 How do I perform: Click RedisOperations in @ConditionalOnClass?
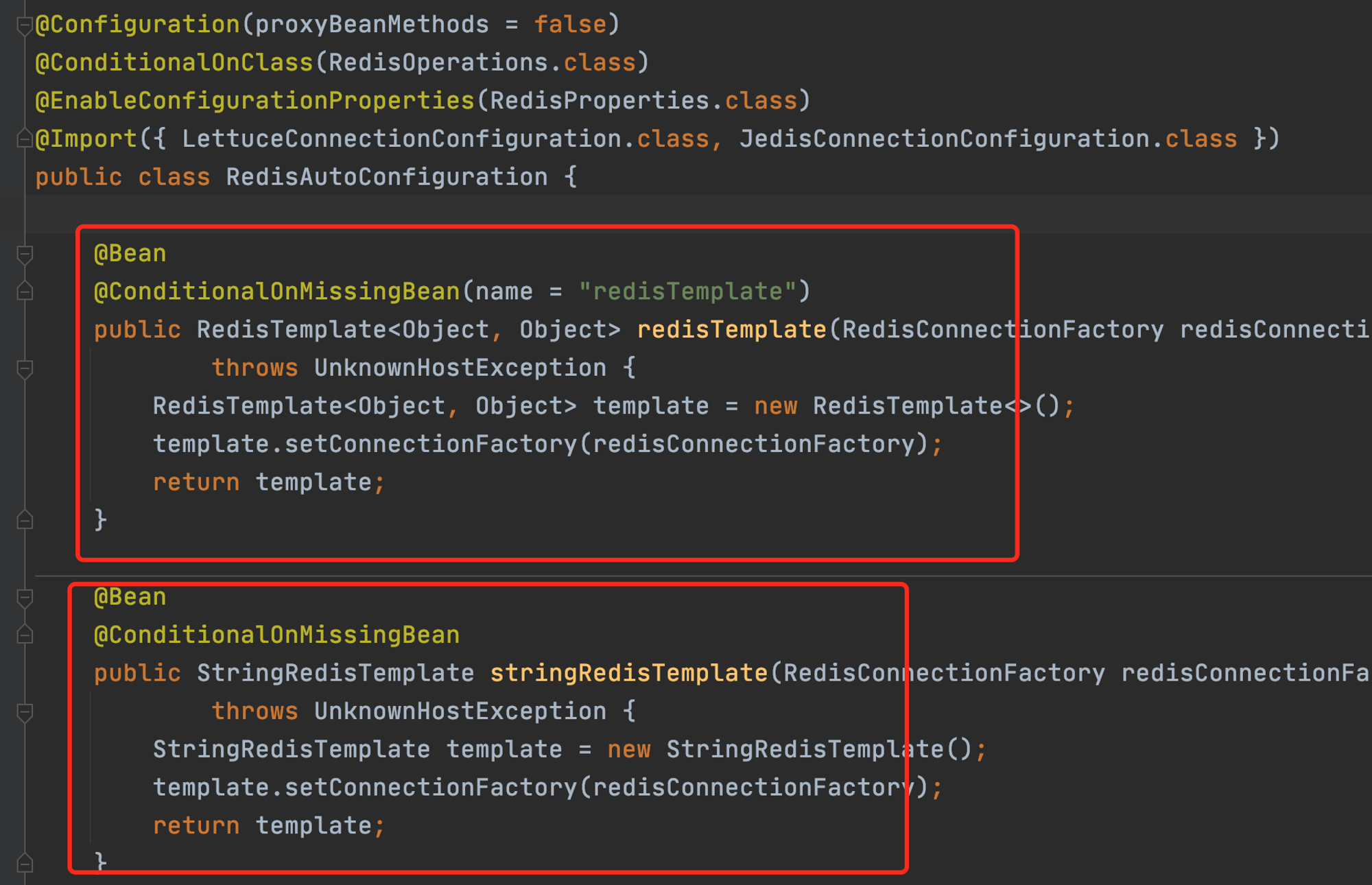coord(438,62)
